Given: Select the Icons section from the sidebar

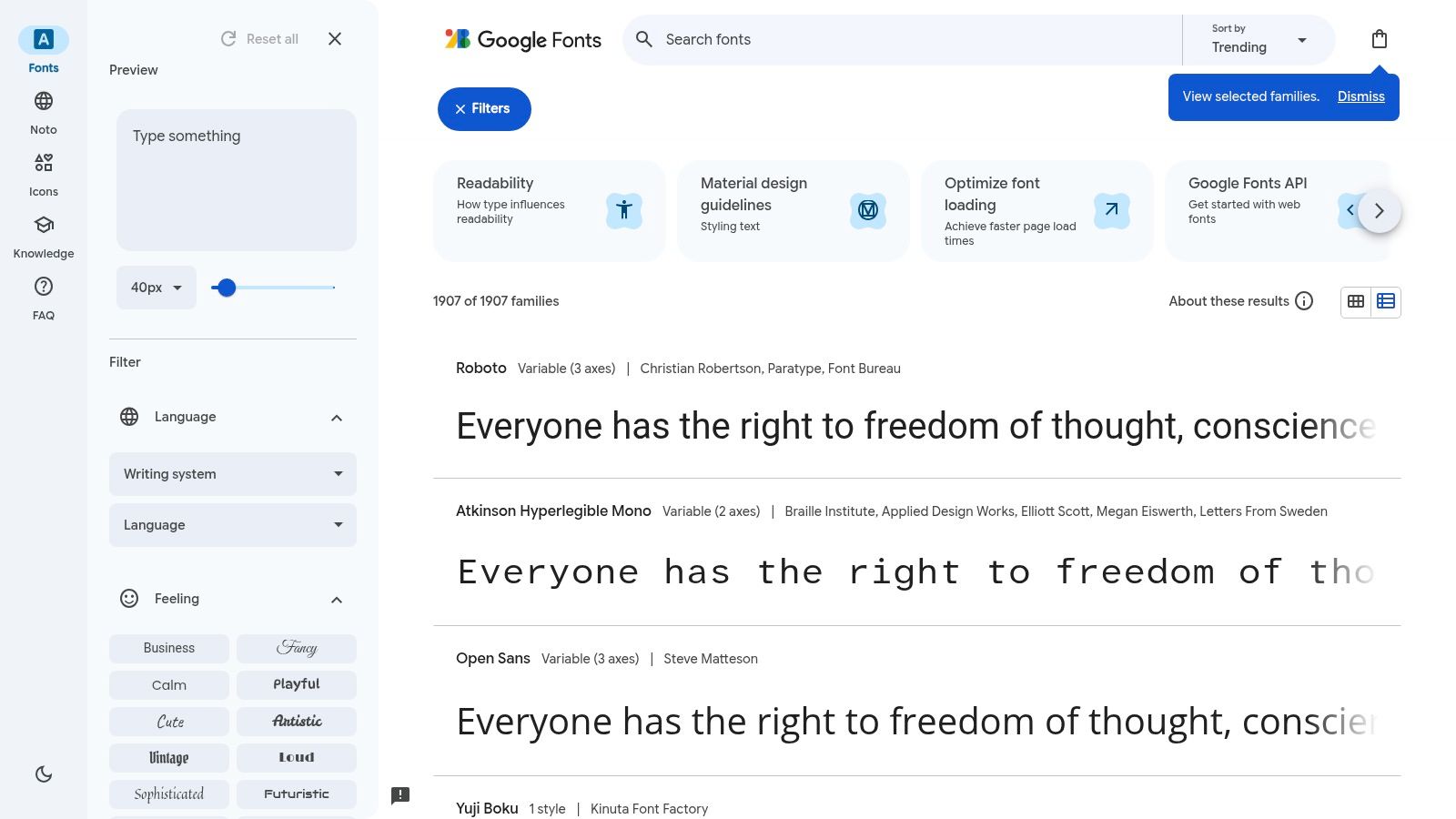Looking at the screenshot, I should tap(43, 173).
